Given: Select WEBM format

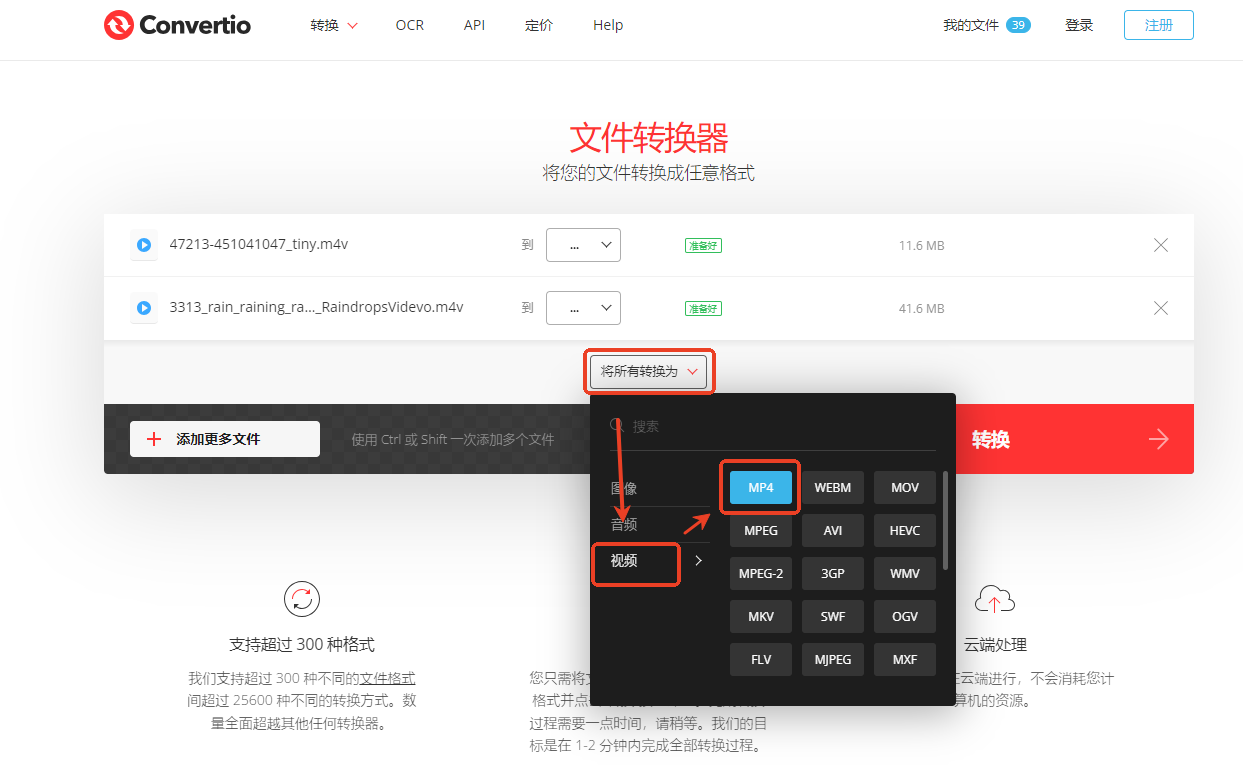Looking at the screenshot, I should pos(832,487).
